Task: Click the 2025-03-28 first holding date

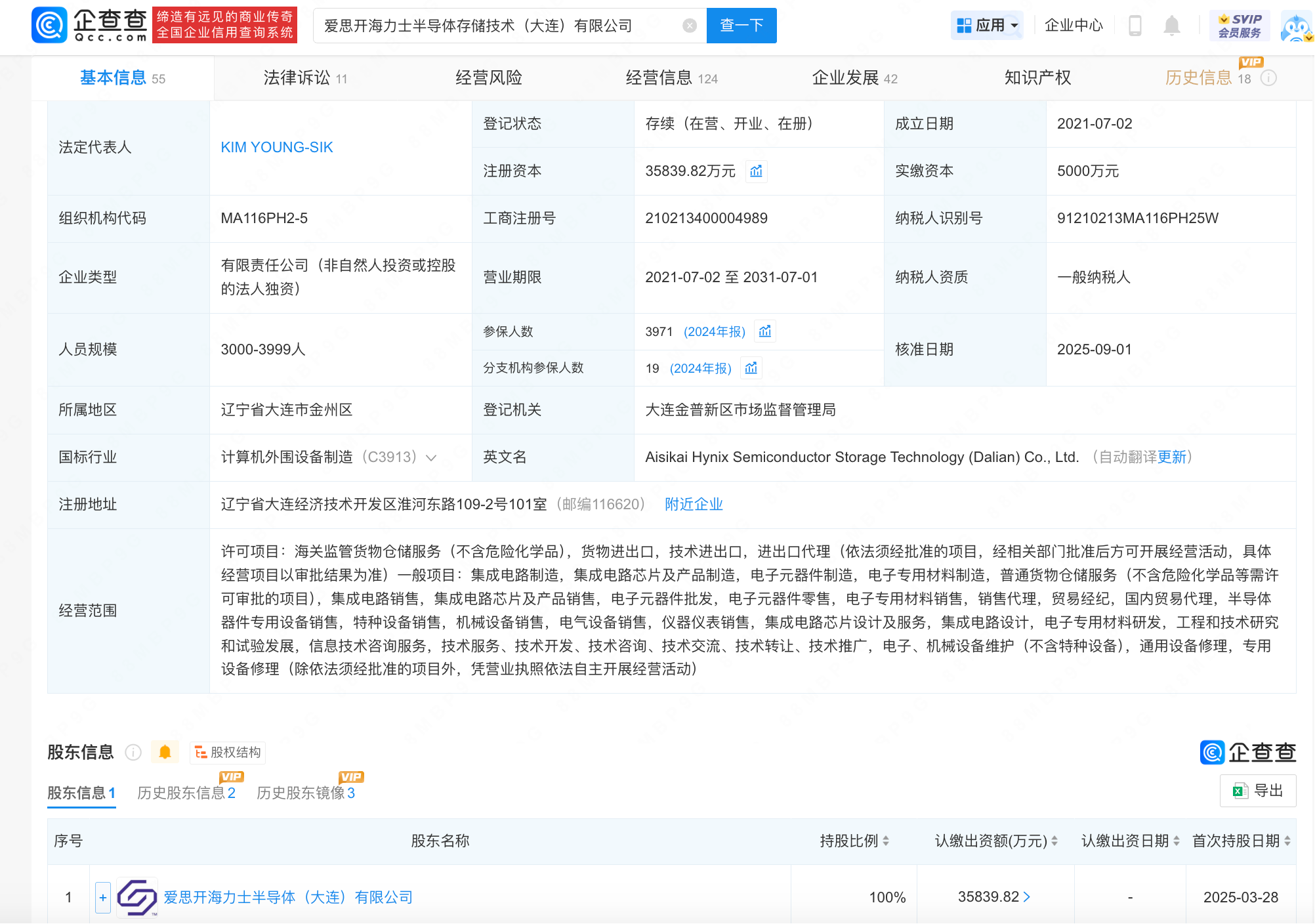Action: [1240, 897]
